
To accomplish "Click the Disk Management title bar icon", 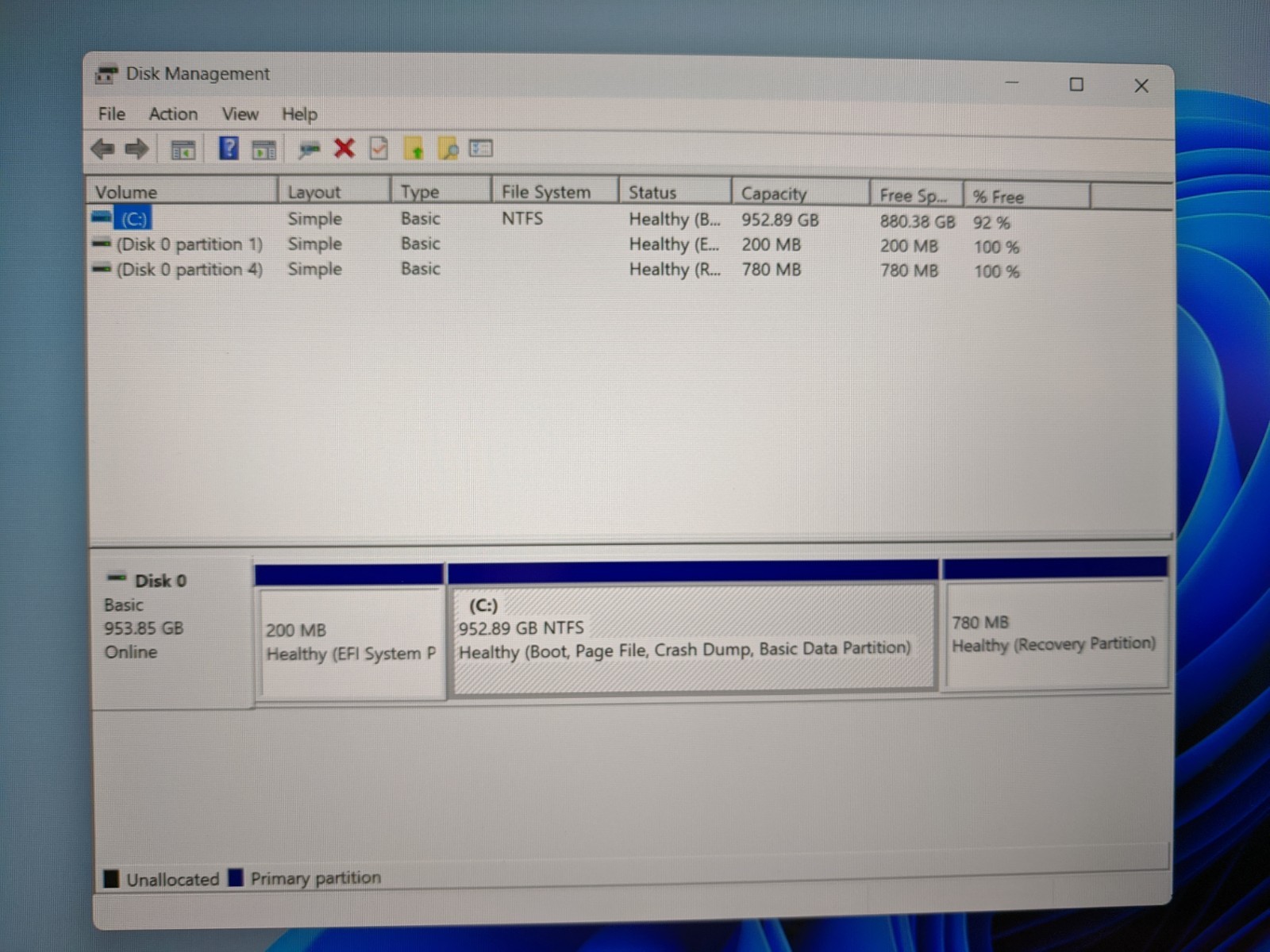I will point(106,75).
